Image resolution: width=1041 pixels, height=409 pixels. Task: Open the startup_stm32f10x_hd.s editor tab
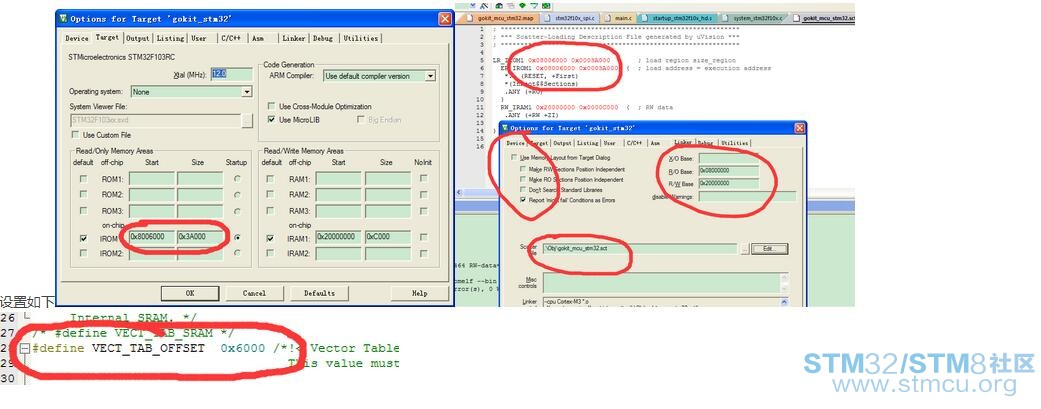coord(677,18)
